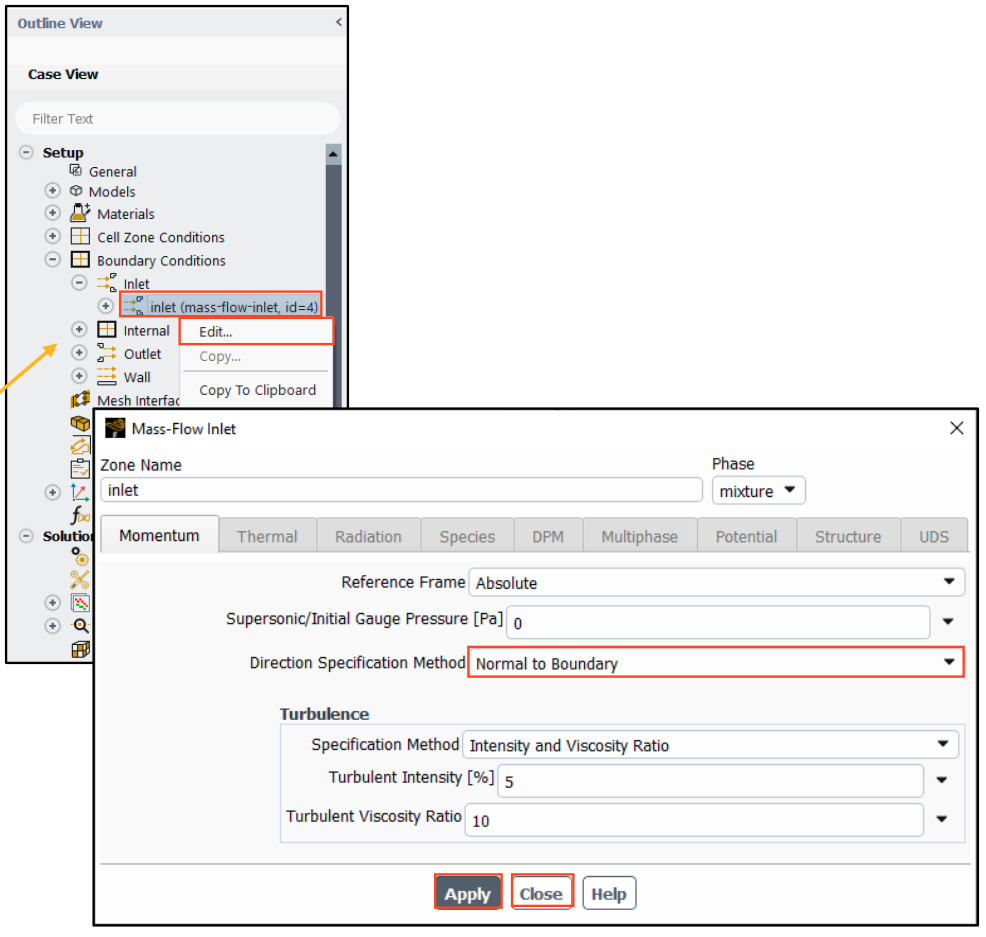Expand the Internal boundary node
The width and height of the screenshot is (986, 937).
[x=79, y=330]
